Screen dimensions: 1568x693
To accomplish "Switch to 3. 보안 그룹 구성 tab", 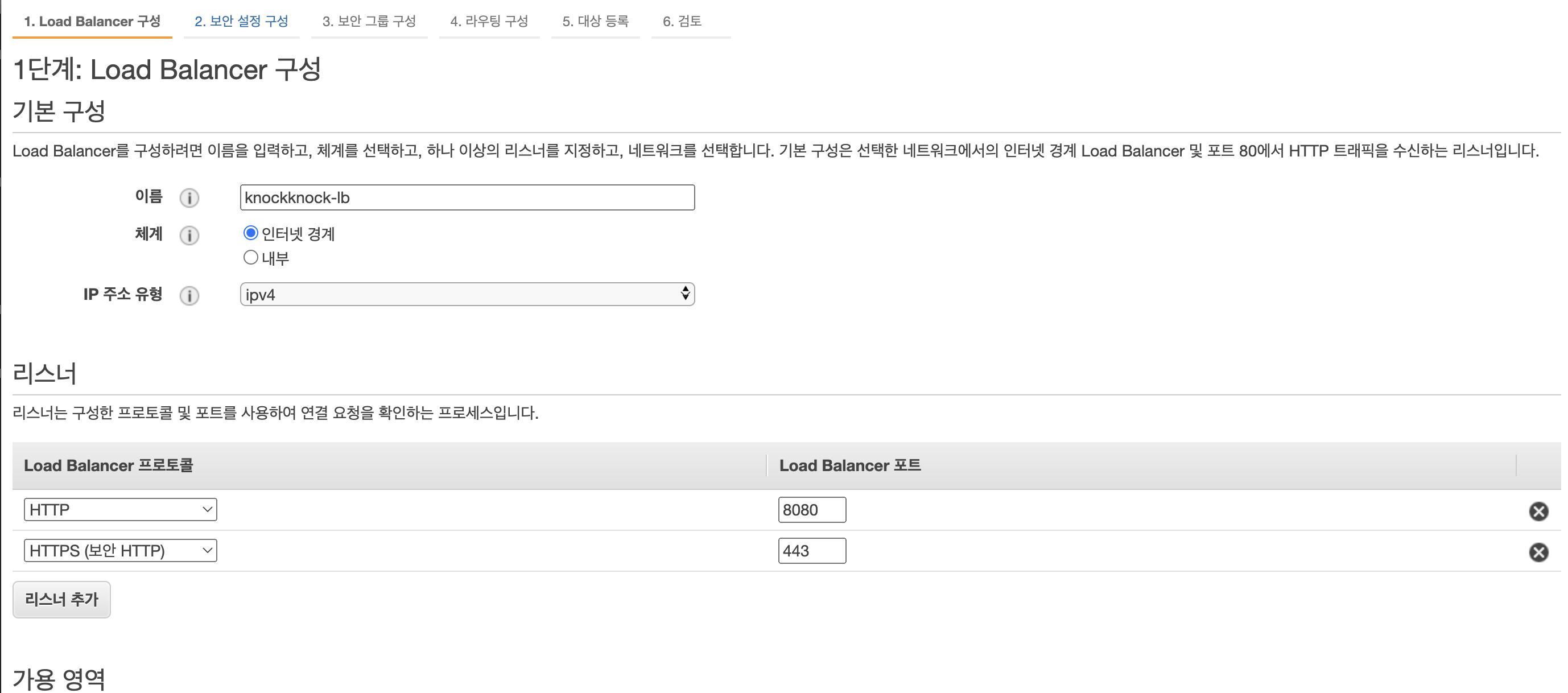I will point(369,21).
